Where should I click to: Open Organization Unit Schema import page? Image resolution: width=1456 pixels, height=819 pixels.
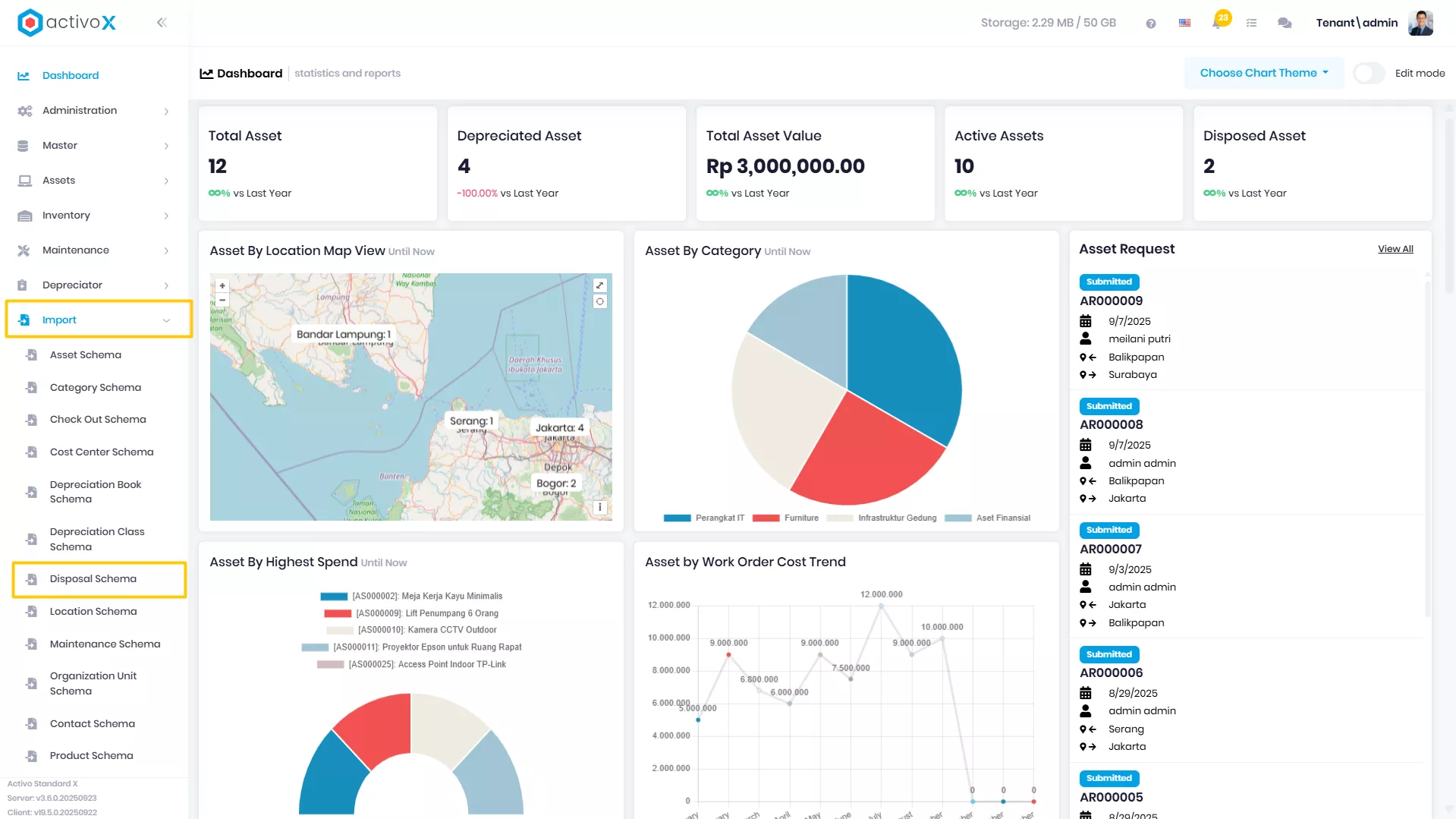(x=93, y=684)
